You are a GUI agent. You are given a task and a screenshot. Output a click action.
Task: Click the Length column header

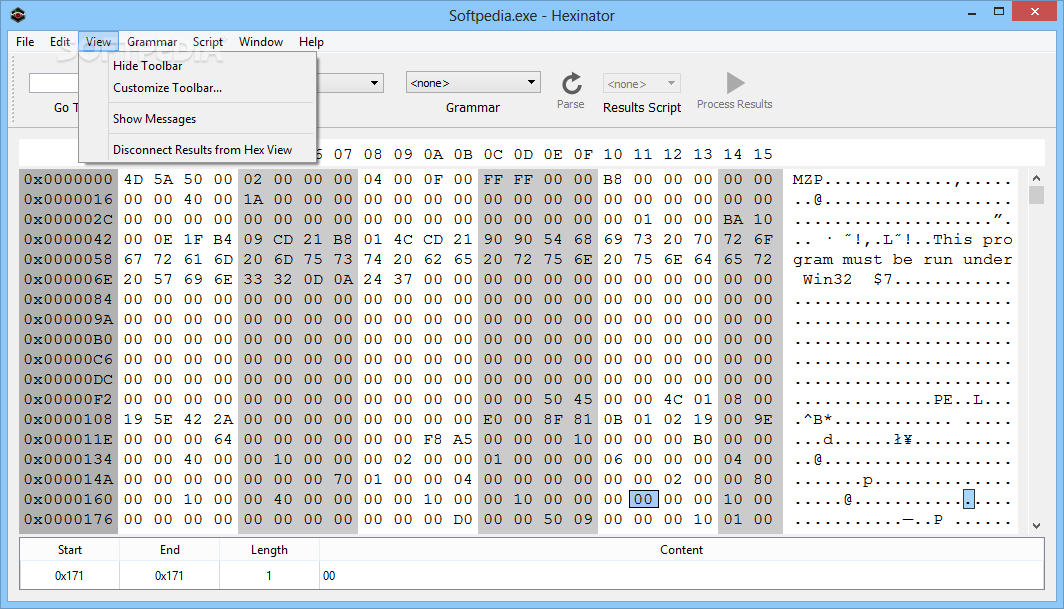point(269,550)
